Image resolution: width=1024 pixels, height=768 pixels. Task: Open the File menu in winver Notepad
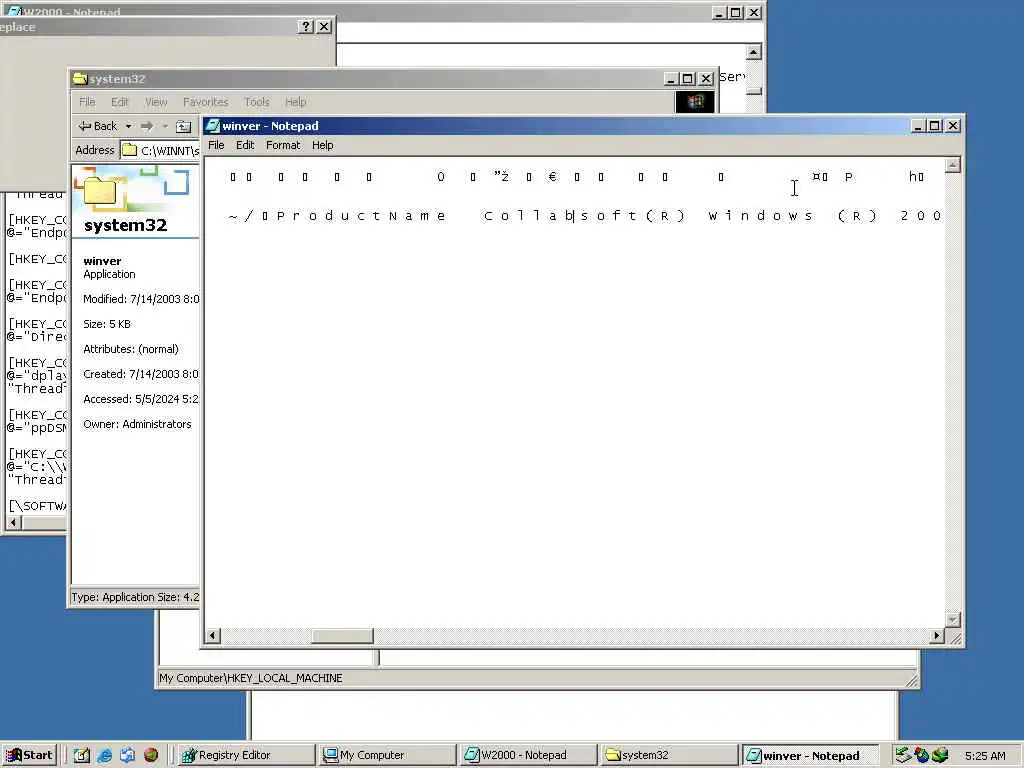pyautogui.click(x=216, y=145)
